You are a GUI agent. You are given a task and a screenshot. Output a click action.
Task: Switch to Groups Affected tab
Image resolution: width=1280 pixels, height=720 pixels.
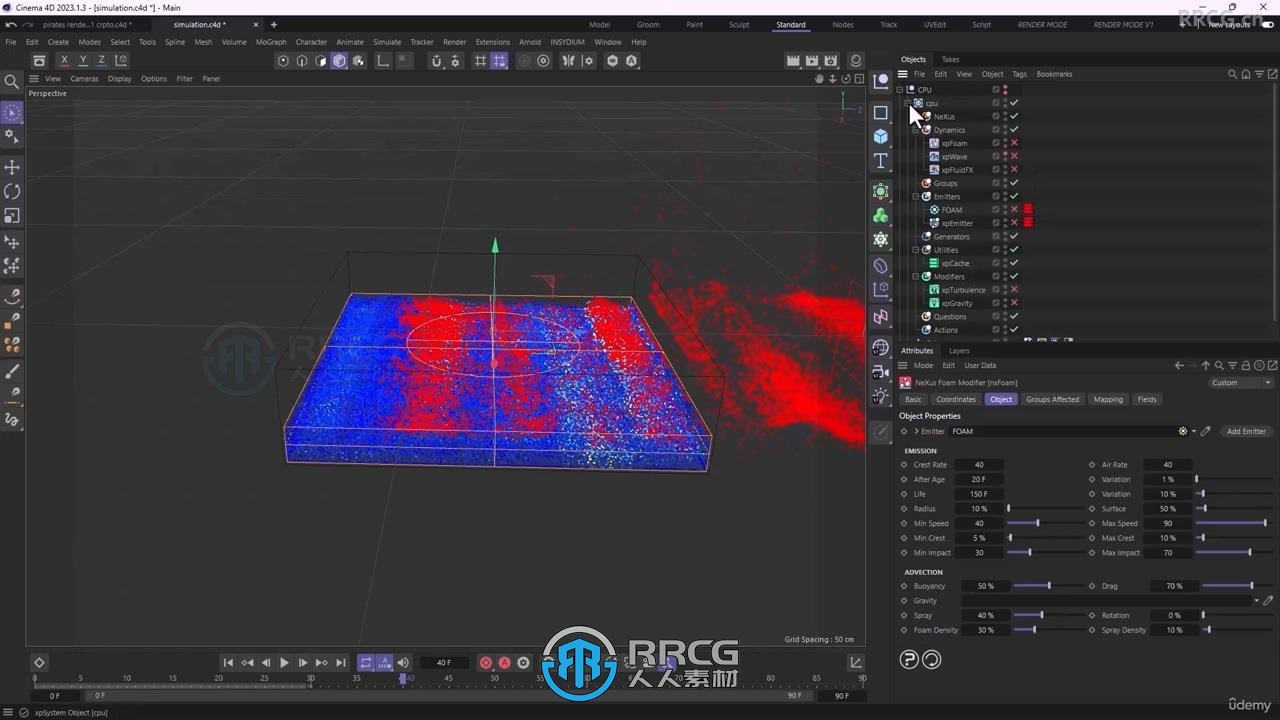pos(1052,399)
